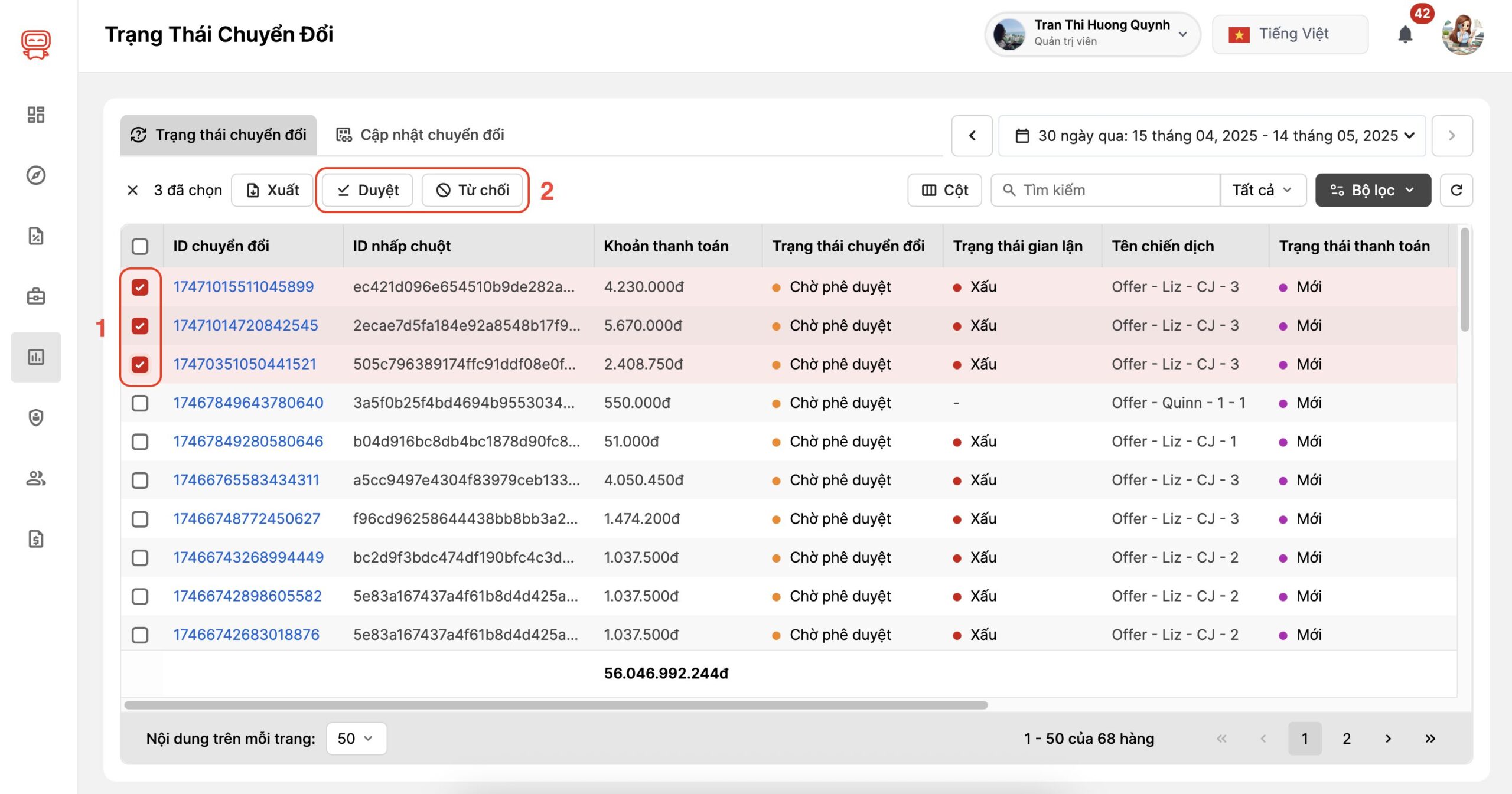Viewport: 1512px width, 794px height.
Task: Open the briefcase sidebar icon
Action: tap(36, 296)
